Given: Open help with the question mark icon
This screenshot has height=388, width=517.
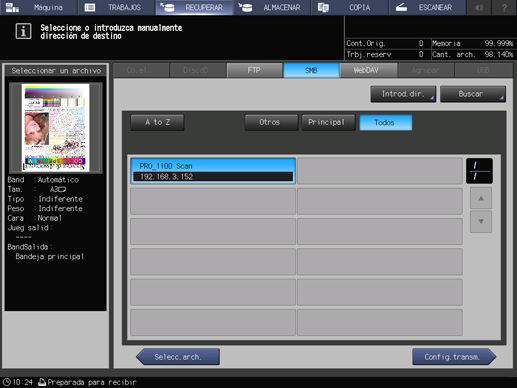Looking at the screenshot, I should pyautogui.click(x=504, y=7).
